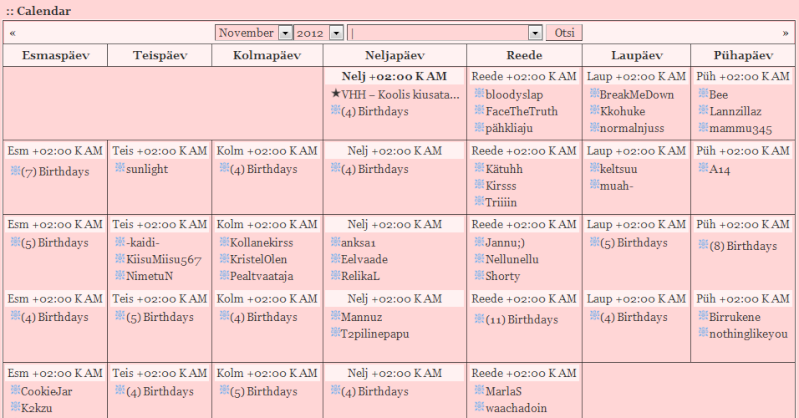Open Eelvaade birthday entry
The width and height of the screenshot is (799, 418).
[364, 259]
